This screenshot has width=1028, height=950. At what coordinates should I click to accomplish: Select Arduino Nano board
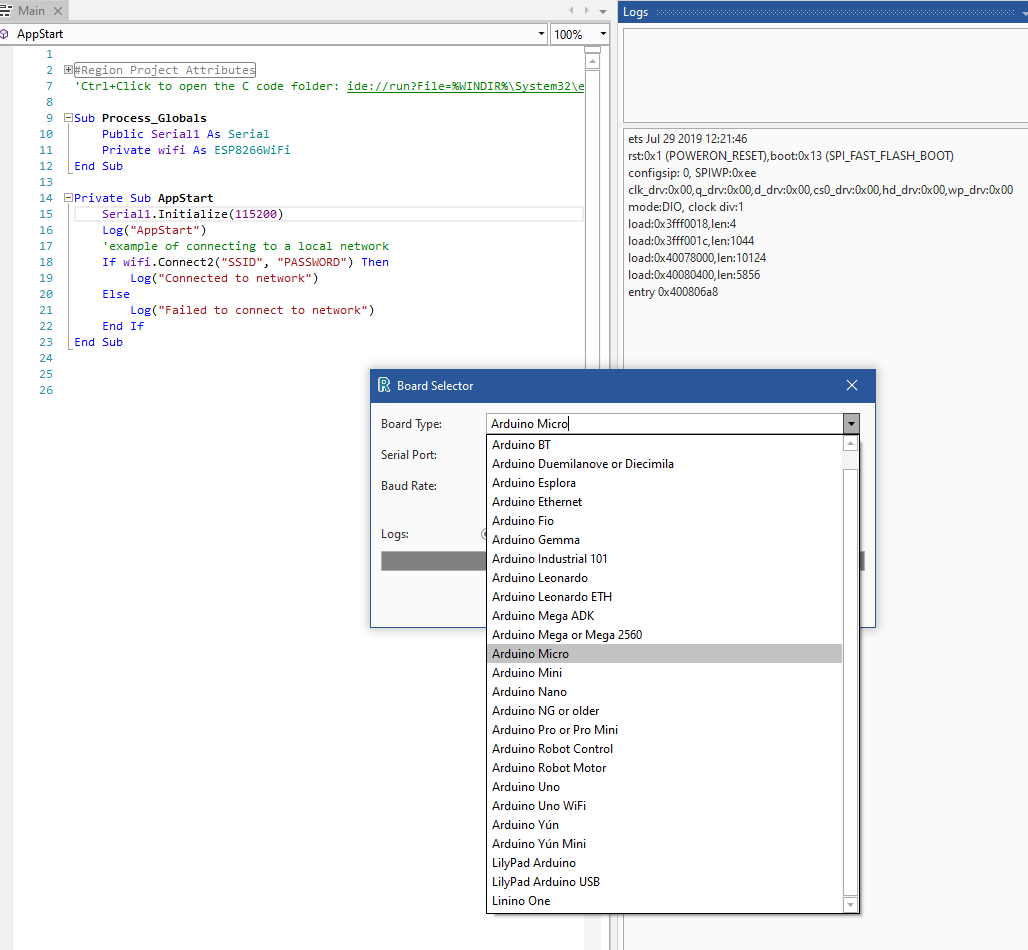coord(665,692)
